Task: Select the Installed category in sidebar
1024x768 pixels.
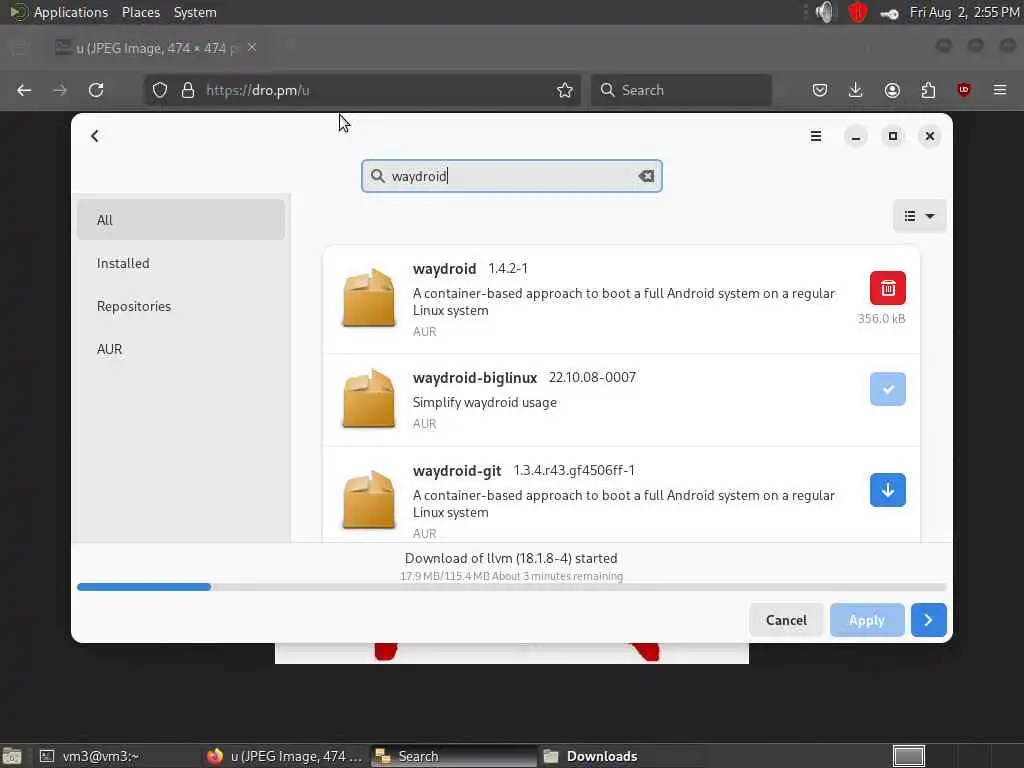Action: (181, 263)
